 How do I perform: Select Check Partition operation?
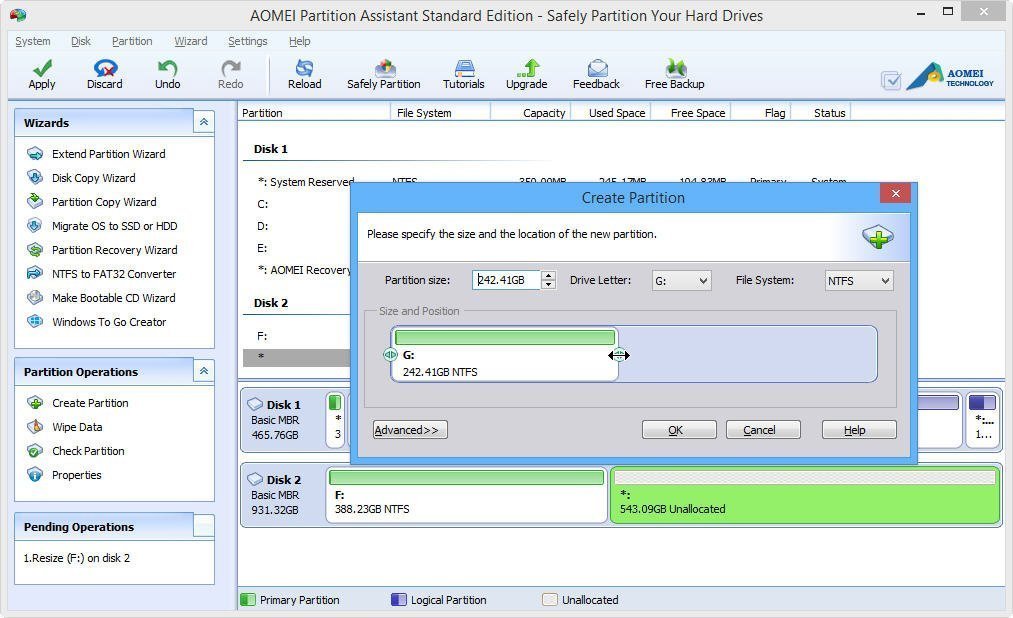pos(88,451)
